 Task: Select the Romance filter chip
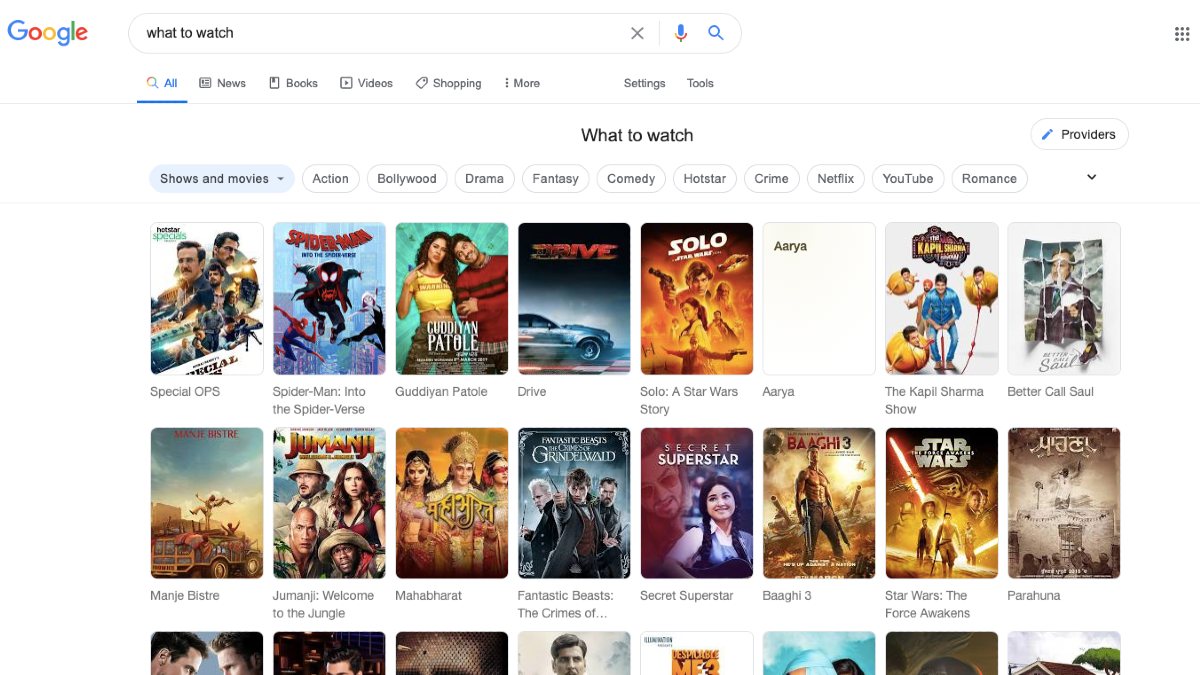(x=989, y=178)
